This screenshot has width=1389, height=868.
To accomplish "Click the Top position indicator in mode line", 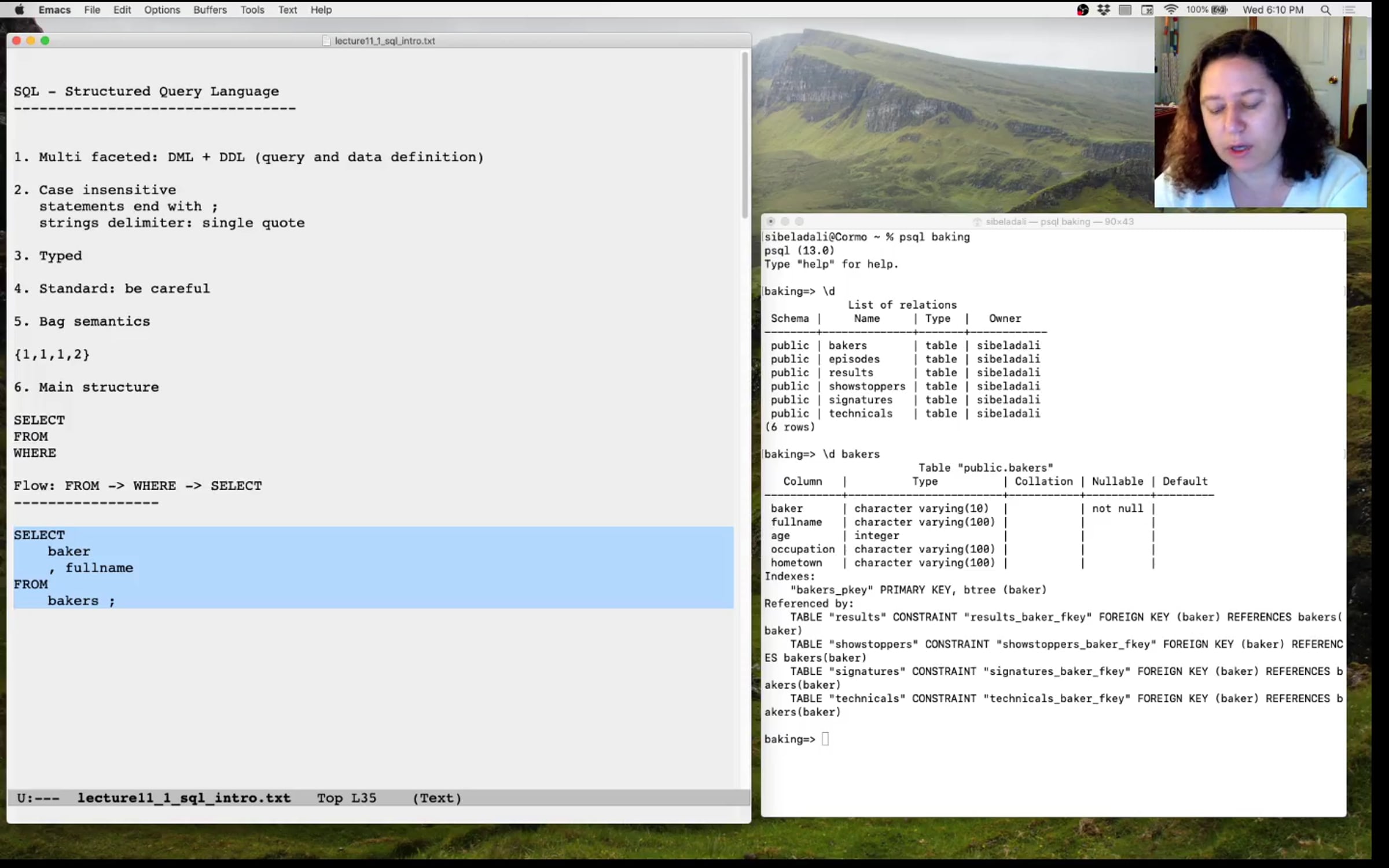I will coord(330,798).
